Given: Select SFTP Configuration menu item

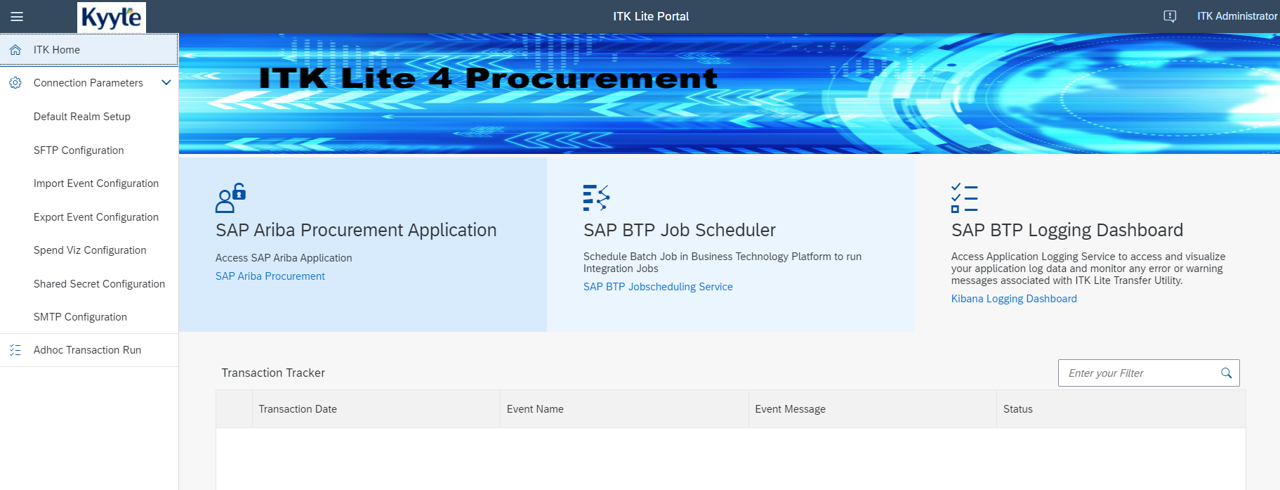Looking at the screenshot, I should click(x=79, y=150).
